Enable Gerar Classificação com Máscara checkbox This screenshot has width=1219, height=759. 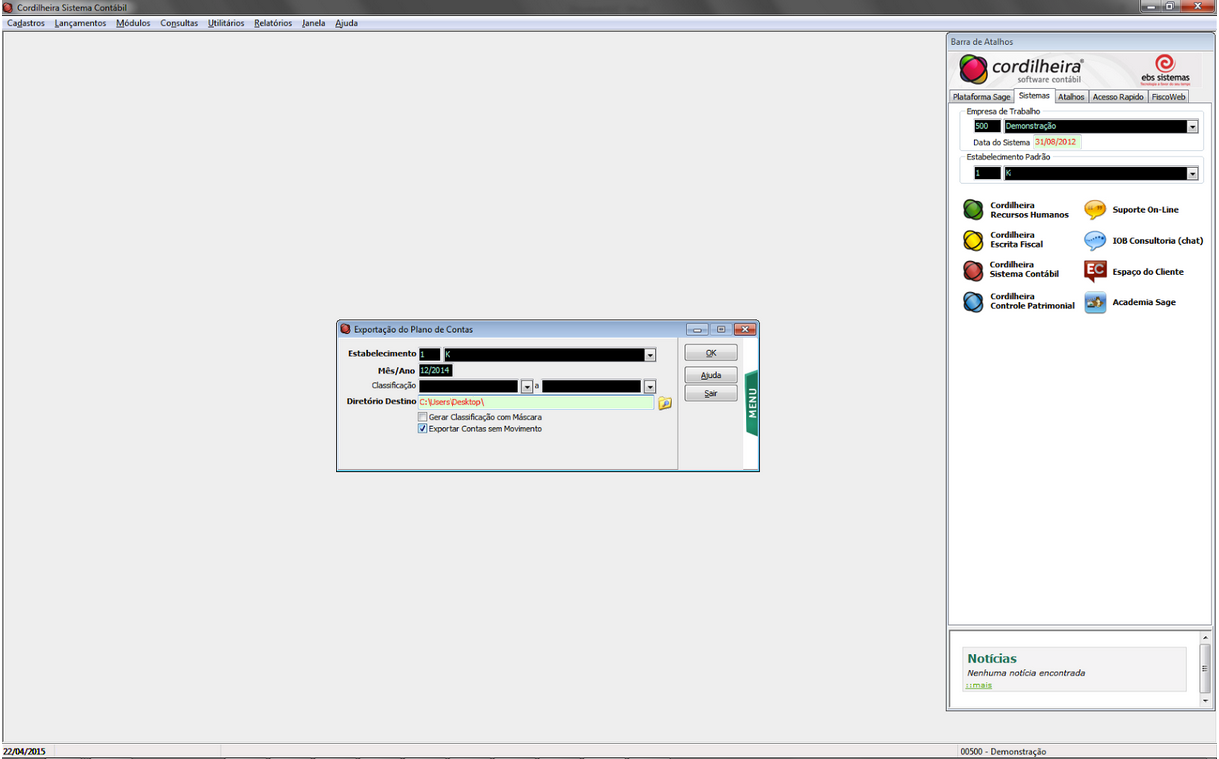click(x=423, y=417)
